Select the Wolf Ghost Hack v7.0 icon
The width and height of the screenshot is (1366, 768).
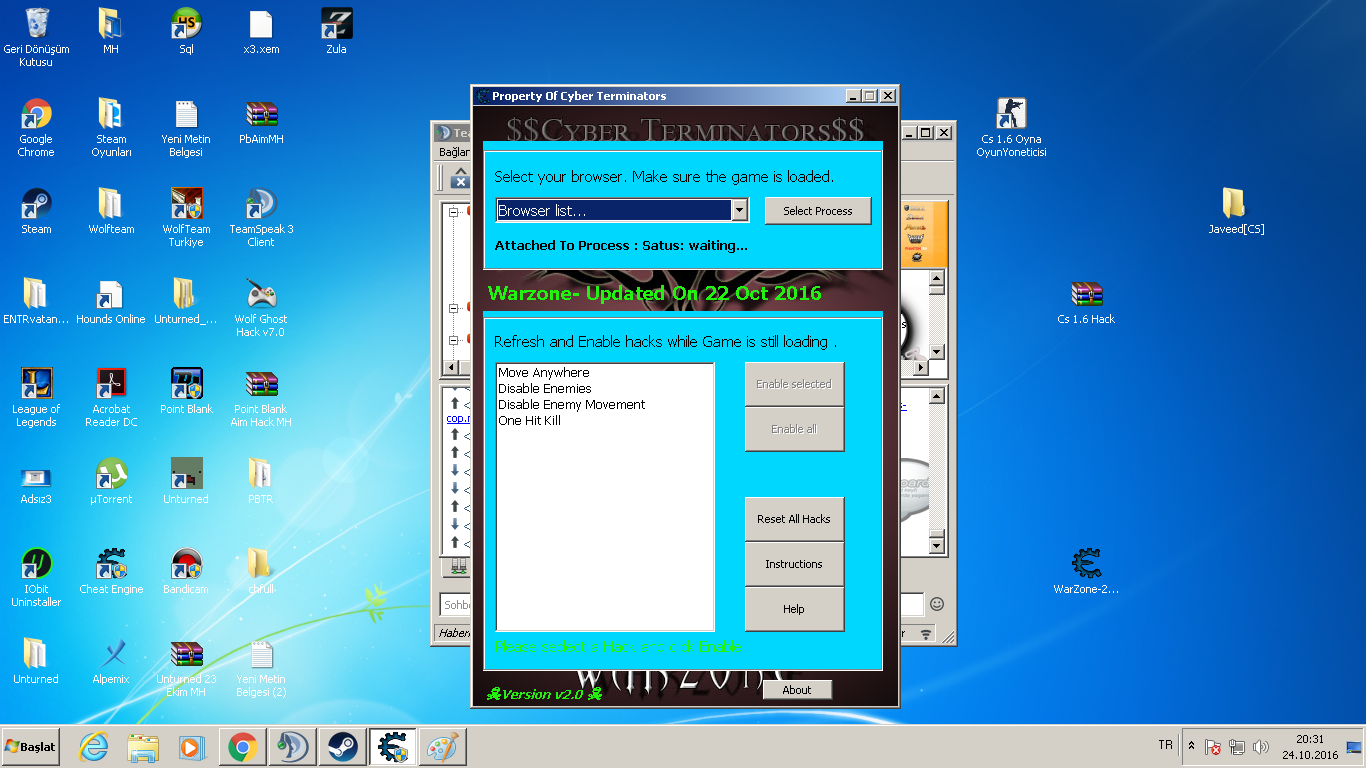(x=261, y=308)
